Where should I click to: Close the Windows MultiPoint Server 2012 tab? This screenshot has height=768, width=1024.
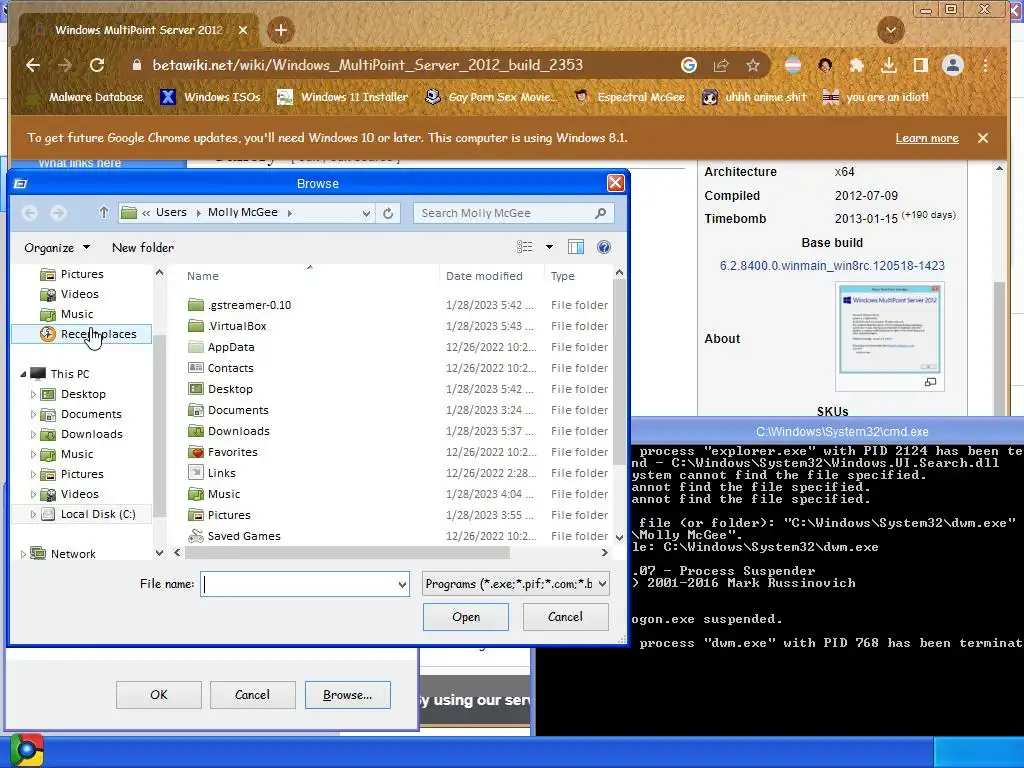tap(243, 30)
